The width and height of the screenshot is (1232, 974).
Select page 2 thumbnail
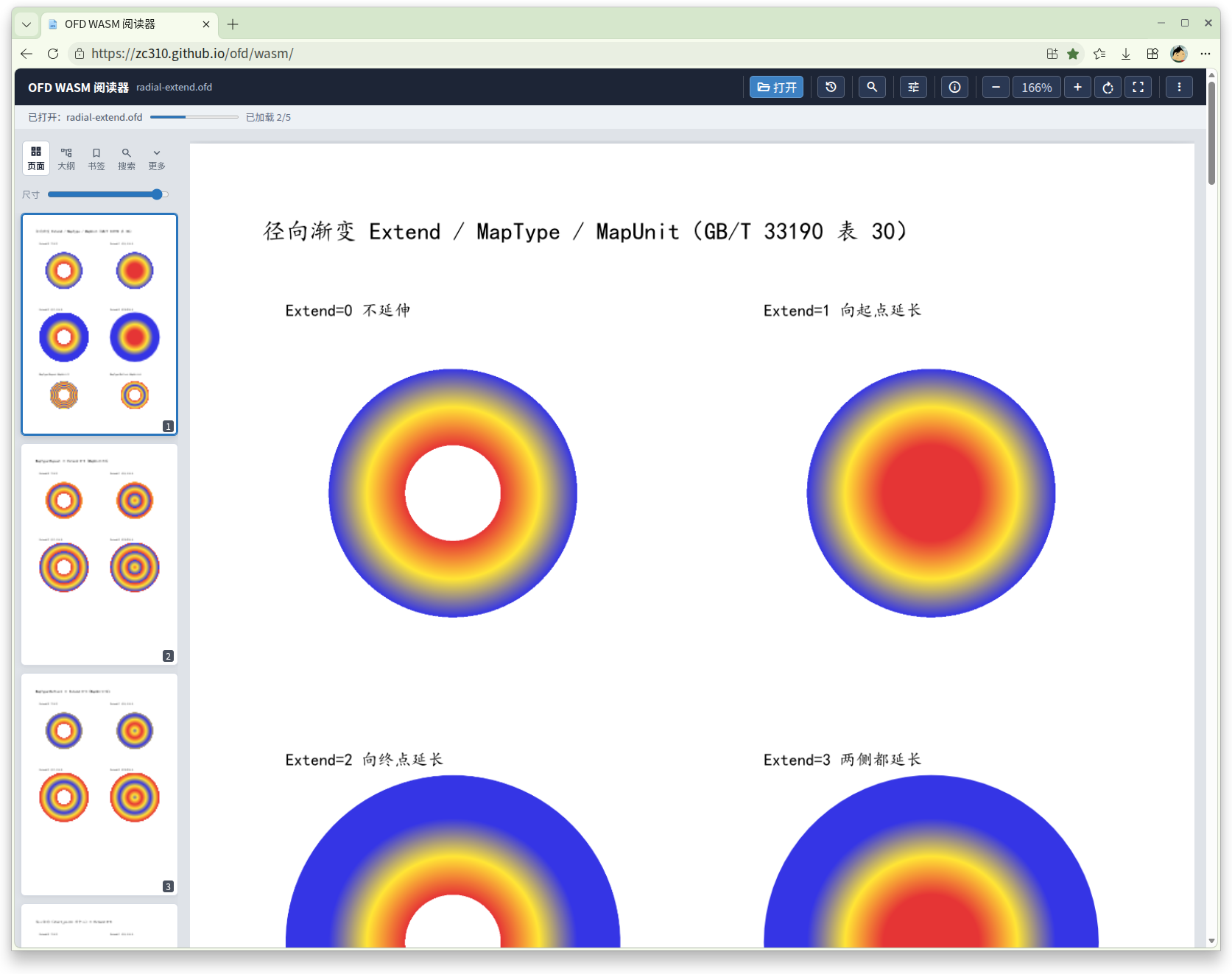[x=99, y=554]
